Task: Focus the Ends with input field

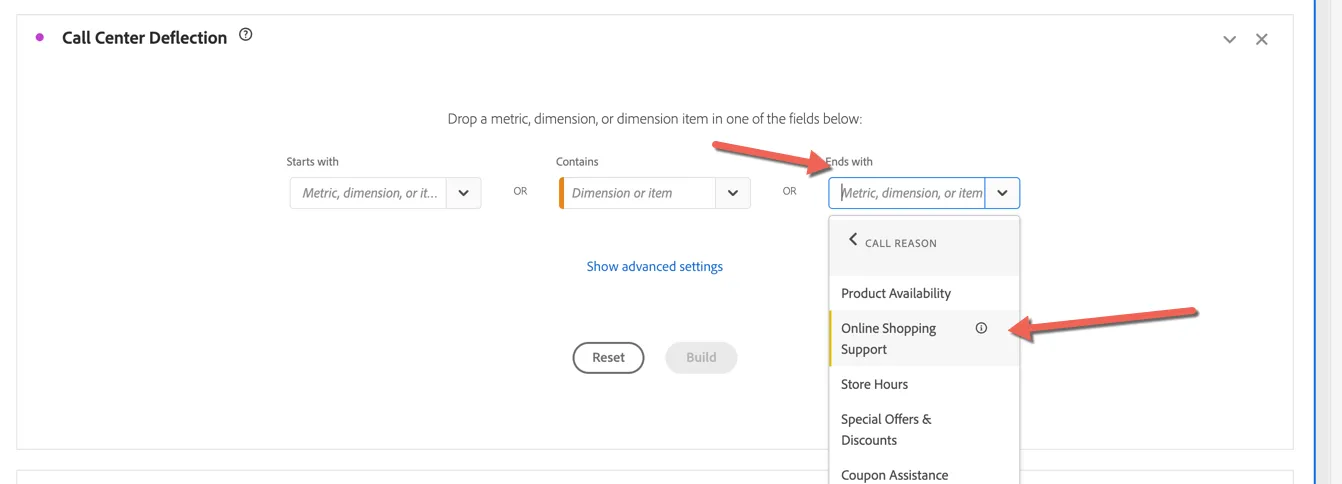Action: pos(907,193)
